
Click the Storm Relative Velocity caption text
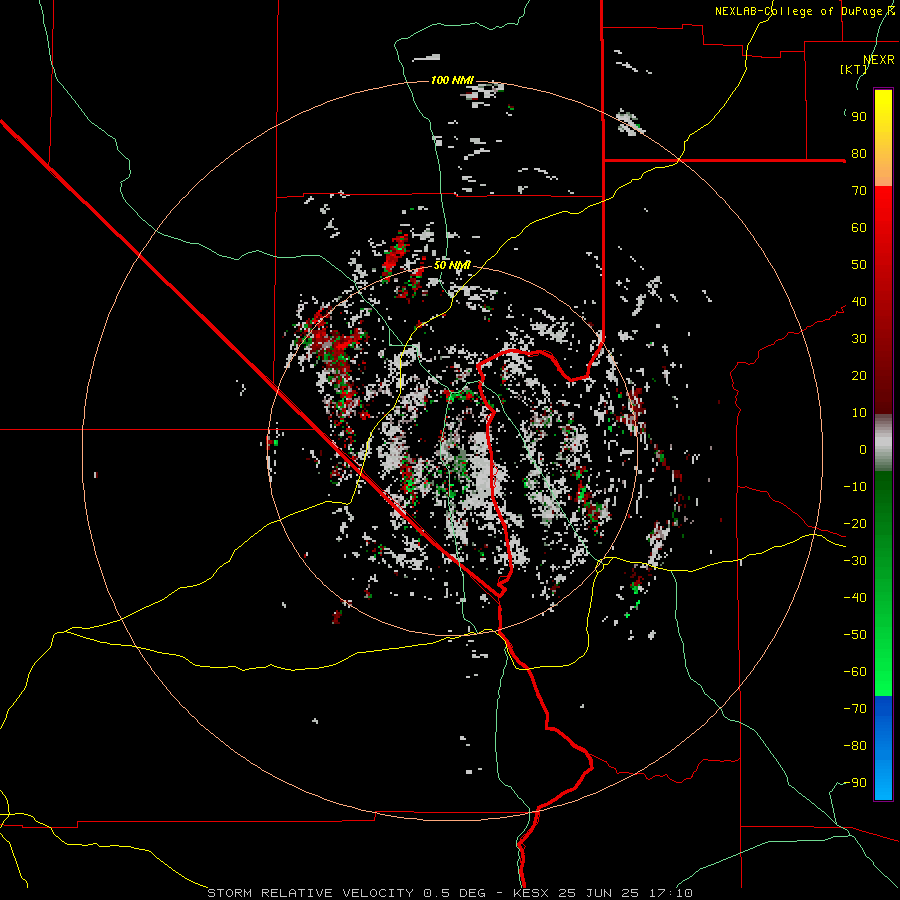449,893
